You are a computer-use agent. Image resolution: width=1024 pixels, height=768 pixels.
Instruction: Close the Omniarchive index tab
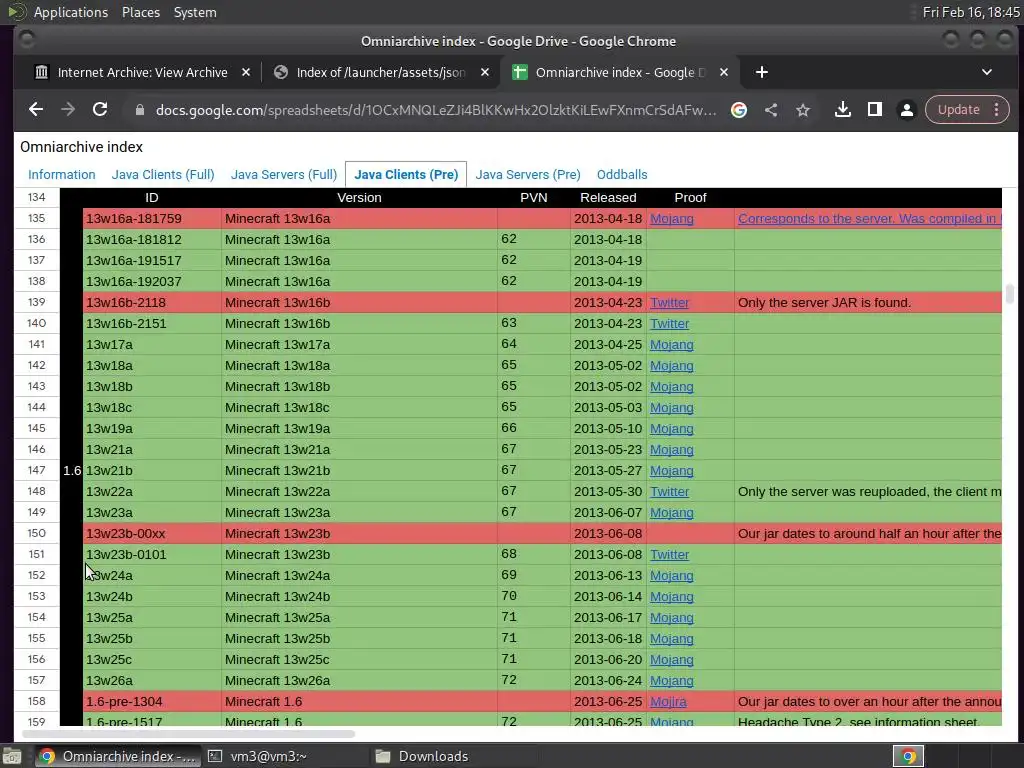point(724,72)
